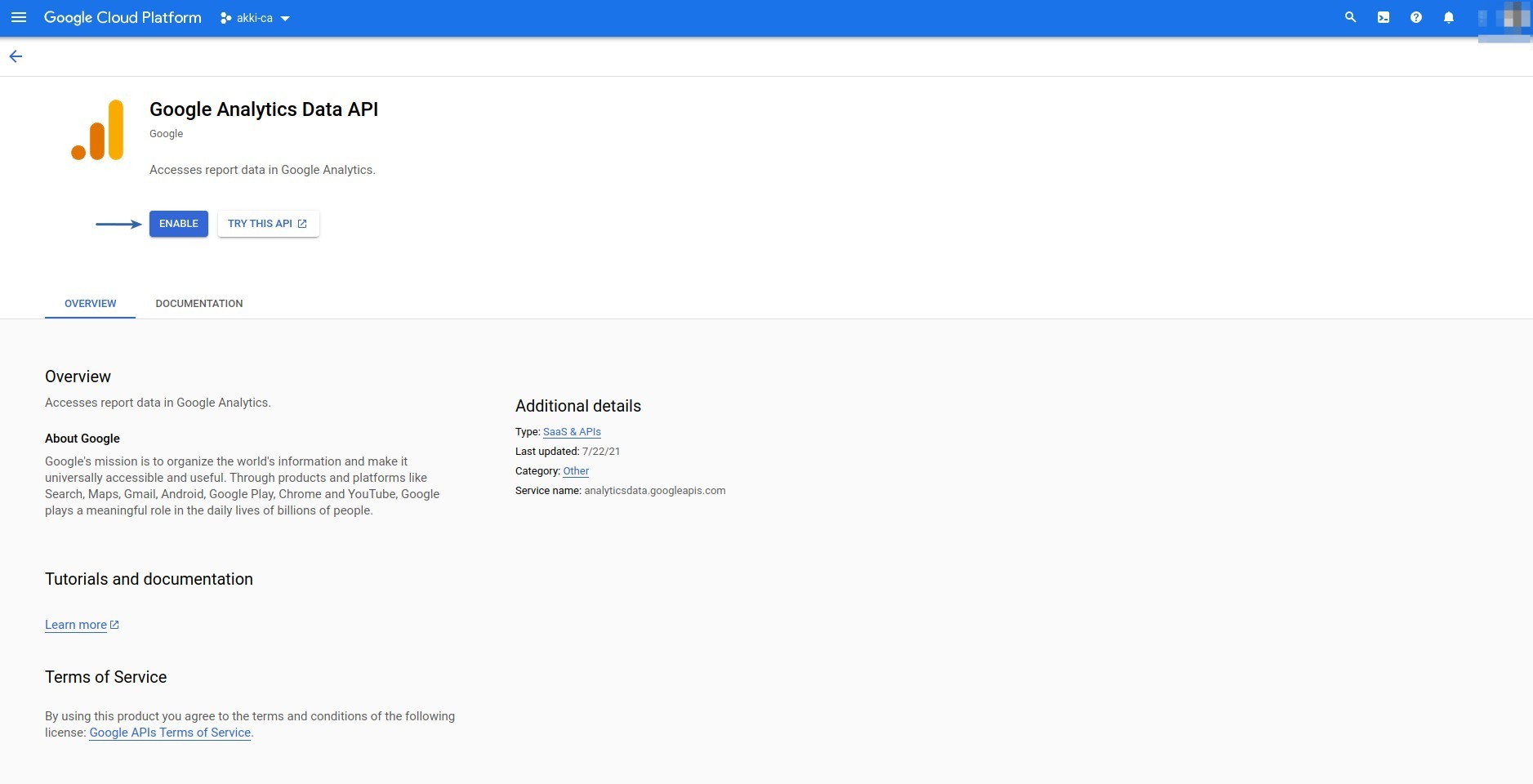This screenshot has width=1533, height=784.
Task: Click the search magnifier icon
Action: (1350, 17)
